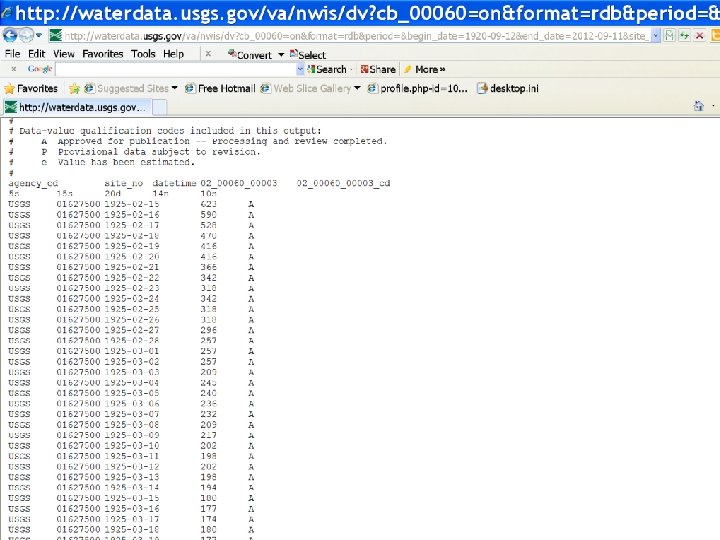The height and width of the screenshot is (540, 720).
Task: Stop loading with the red X icon
Action: (699, 35)
